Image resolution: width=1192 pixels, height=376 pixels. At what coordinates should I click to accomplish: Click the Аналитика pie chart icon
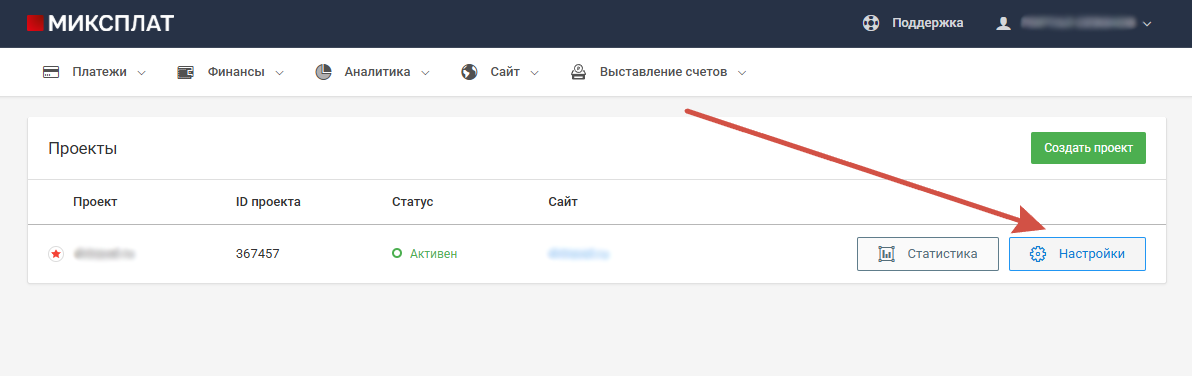click(324, 72)
